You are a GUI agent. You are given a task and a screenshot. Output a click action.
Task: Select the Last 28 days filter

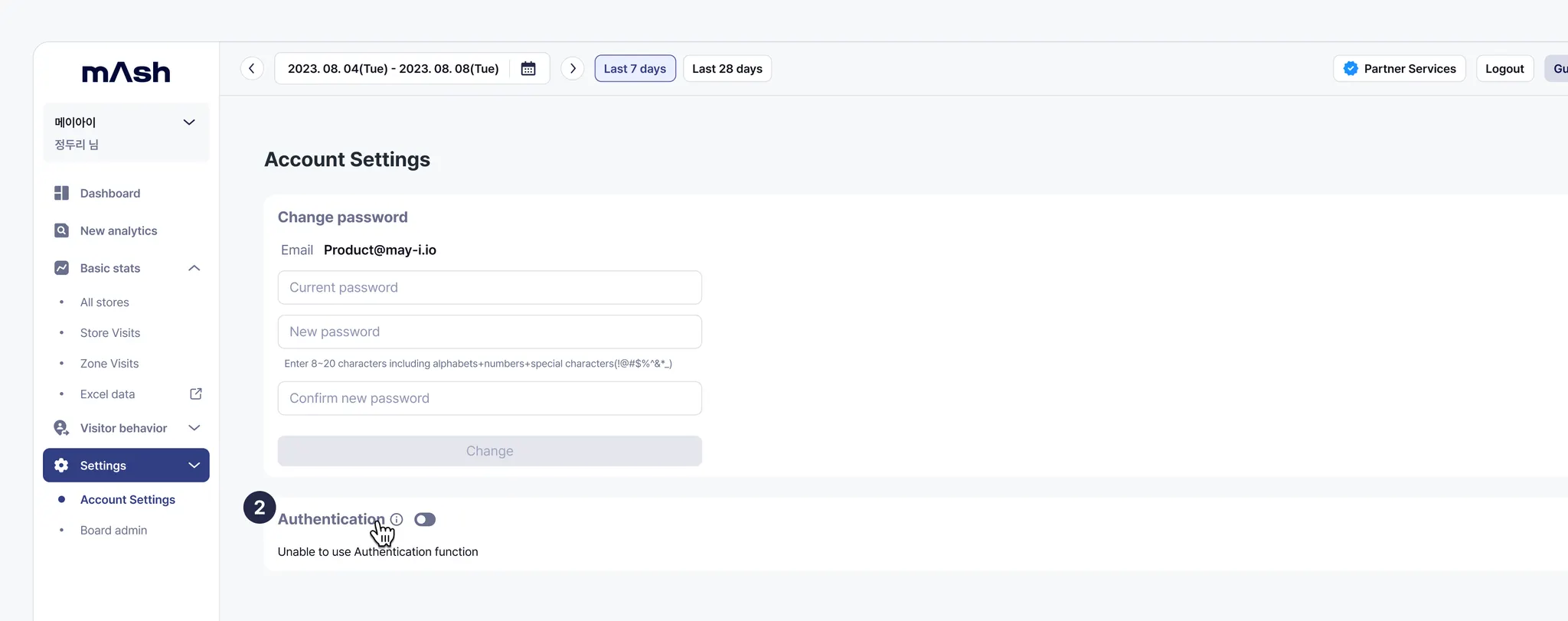(x=727, y=69)
